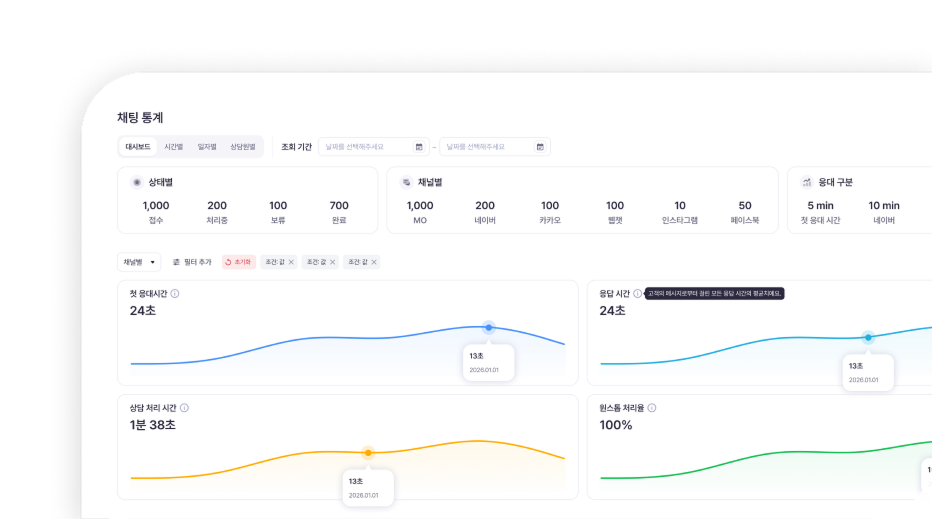Click the 5 min 첫 응대 시간 stat

click(x=820, y=212)
